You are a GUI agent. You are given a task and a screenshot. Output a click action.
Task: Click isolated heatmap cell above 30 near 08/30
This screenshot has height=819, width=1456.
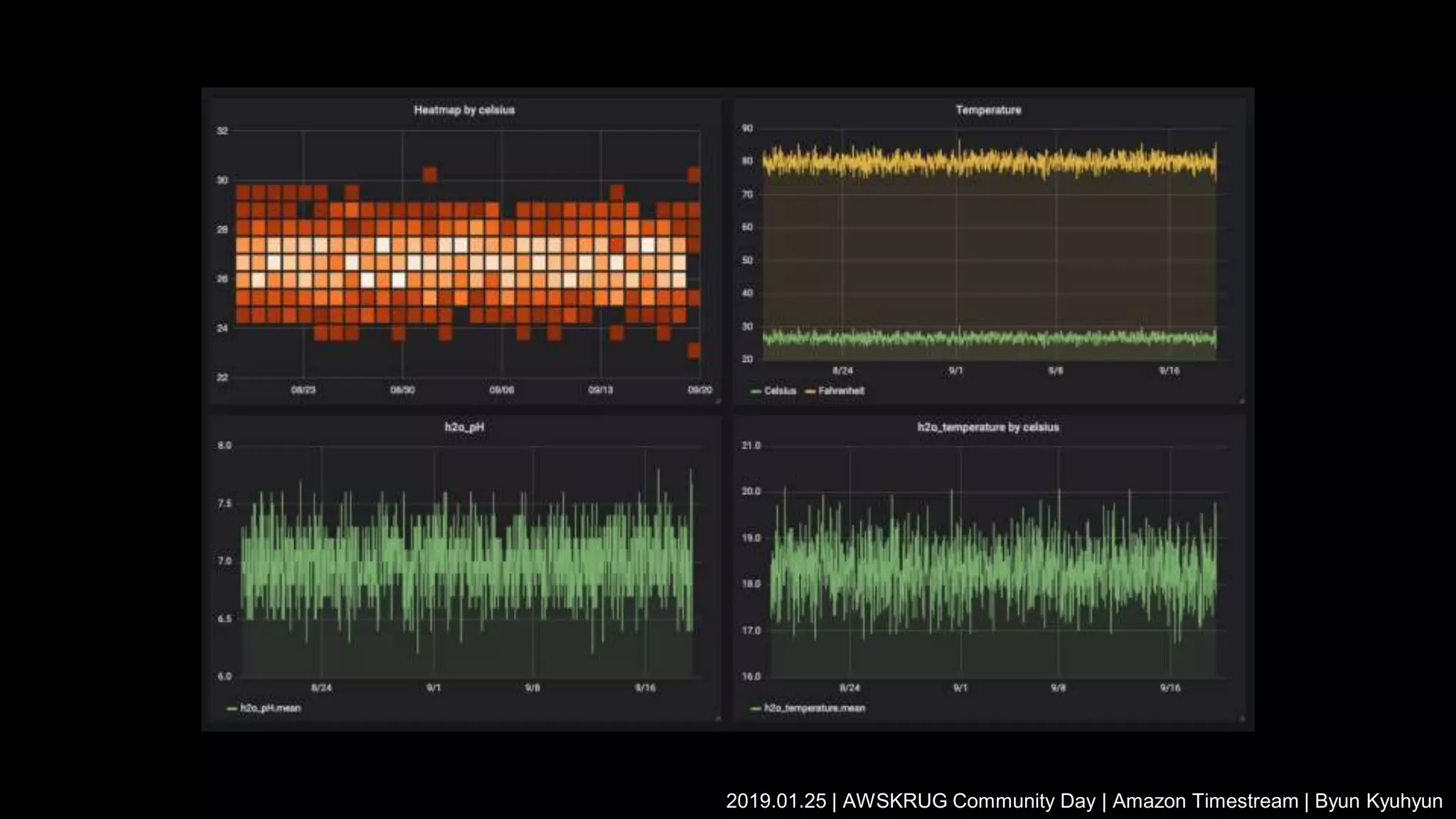tap(429, 174)
